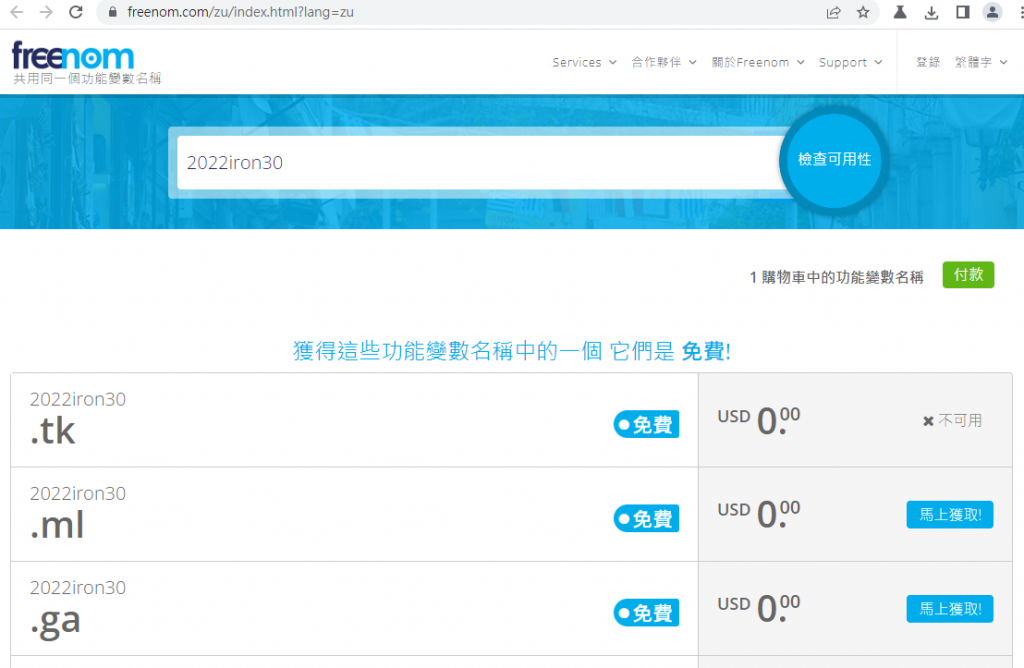This screenshot has height=668, width=1024.
Task: Click the USD 0.00 price for .tk
Action: point(759,421)
